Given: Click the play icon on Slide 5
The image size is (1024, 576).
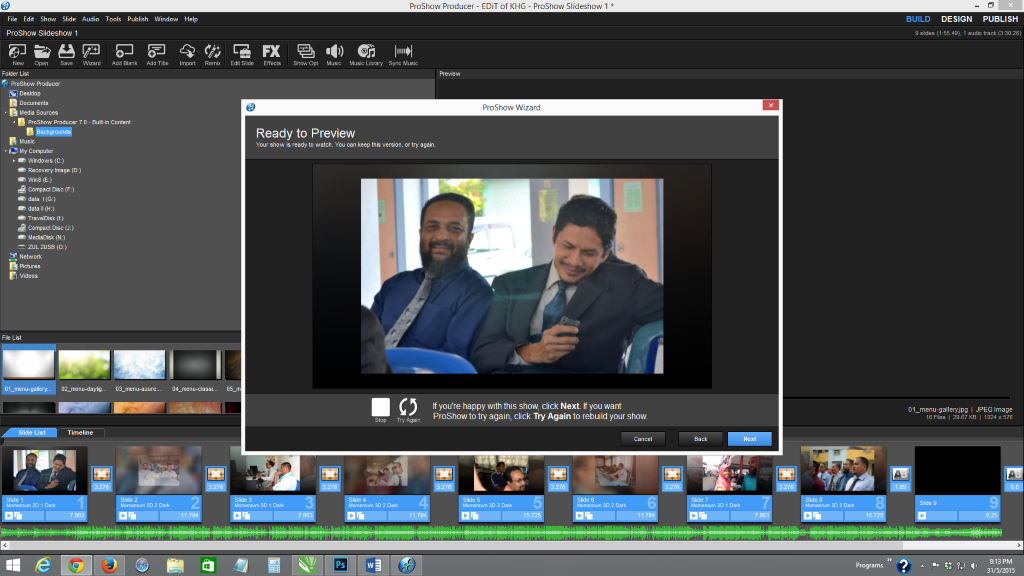Looking at the screenshot, I should (x=465, y=516).
